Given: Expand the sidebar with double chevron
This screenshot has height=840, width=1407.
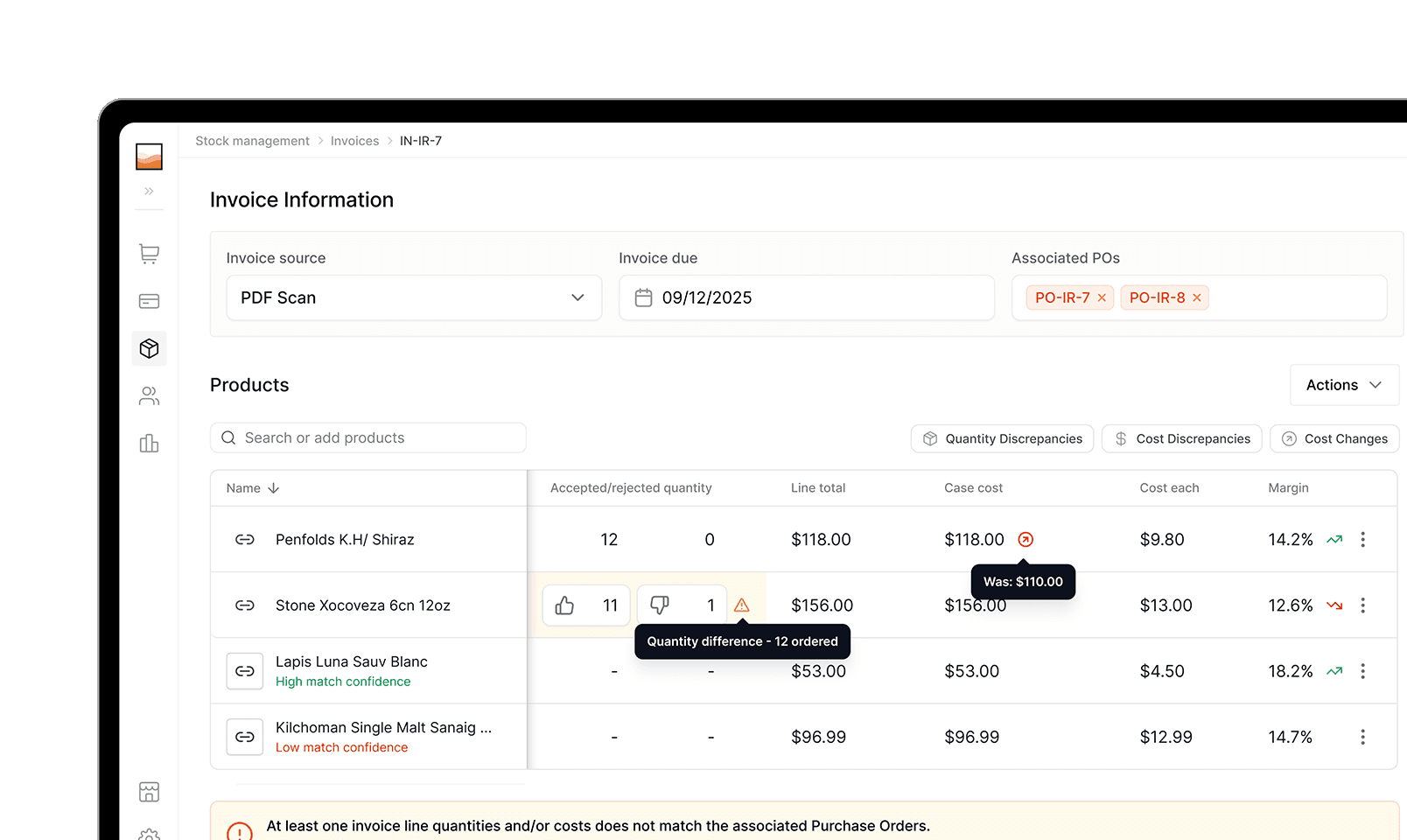Looking at the screenshot, I should [149, 191].
